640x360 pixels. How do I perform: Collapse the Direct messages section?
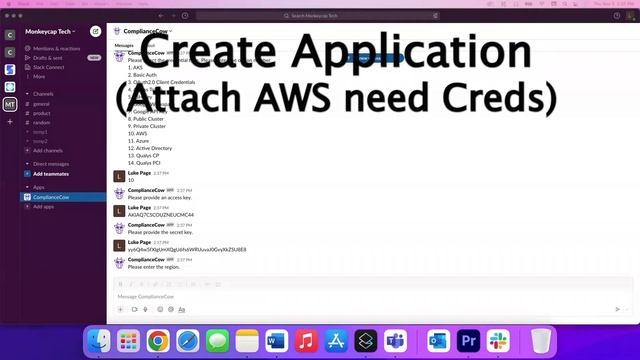click(x=27, y=164)
